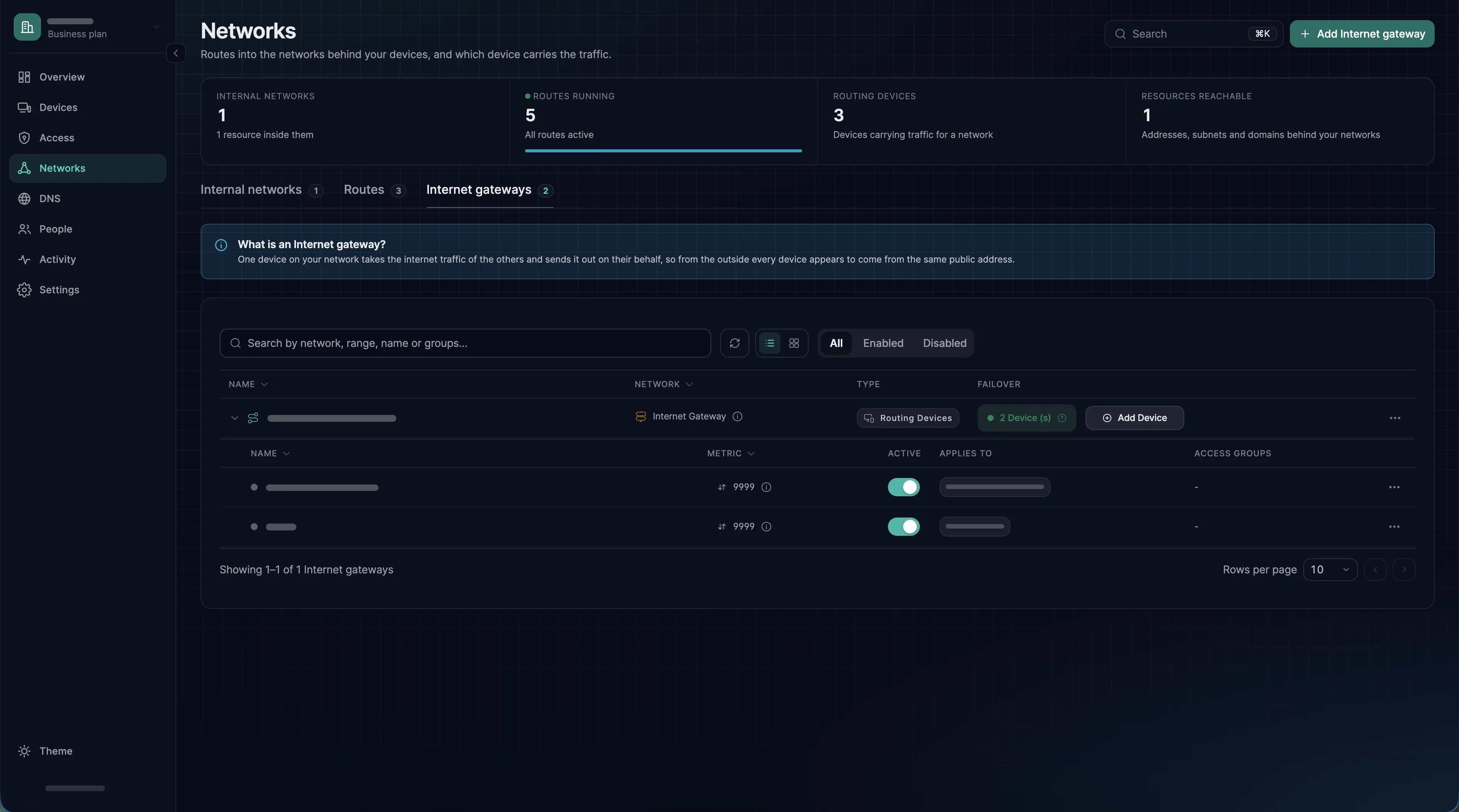Image resolution: width=1459 pixels, height=812 pixels.
Task: Select the Internet gateways tab
Action: click(490, 190)
